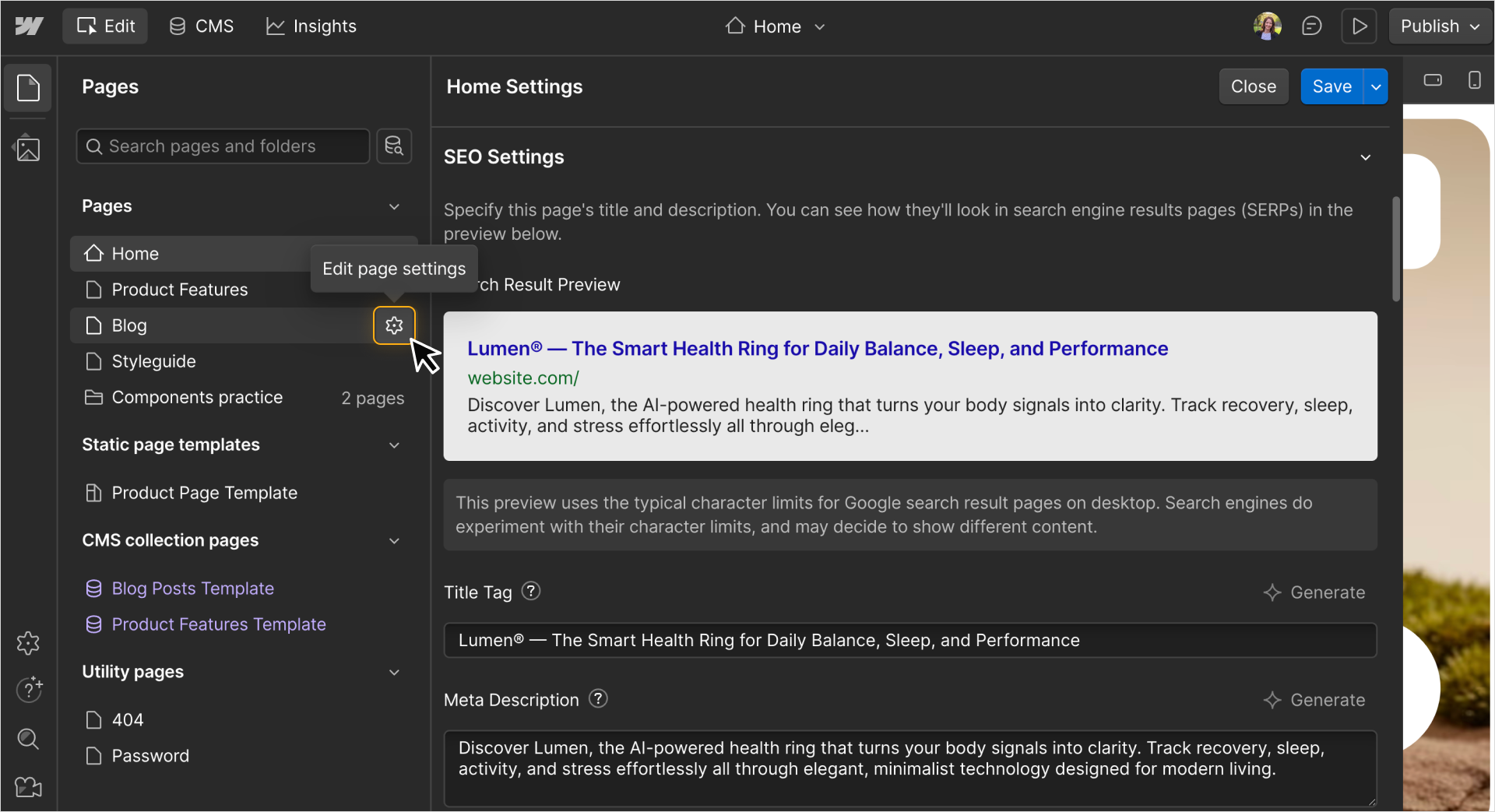Collapse the Pages section chevron

pyautogui.click(x=394, y=206)
